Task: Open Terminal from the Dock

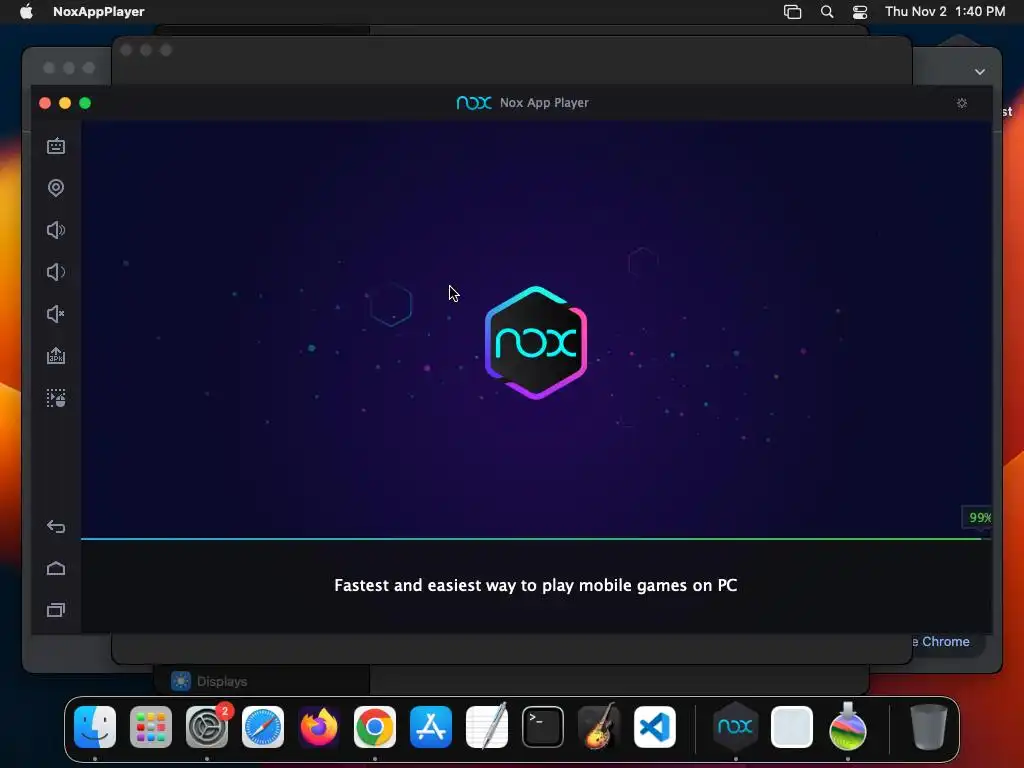Action: click(x=543, y=726)
